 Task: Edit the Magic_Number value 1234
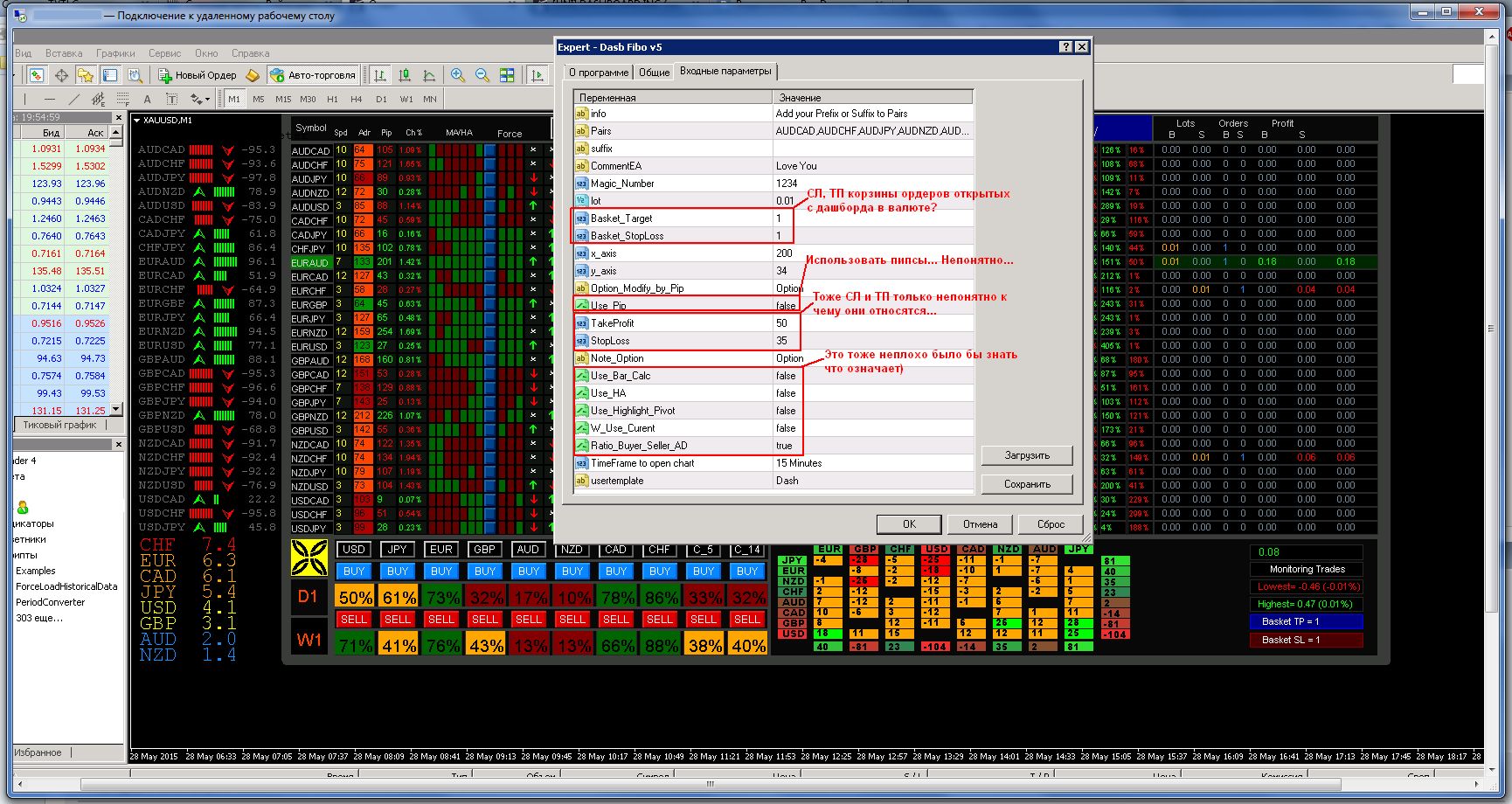coord(872,184)
